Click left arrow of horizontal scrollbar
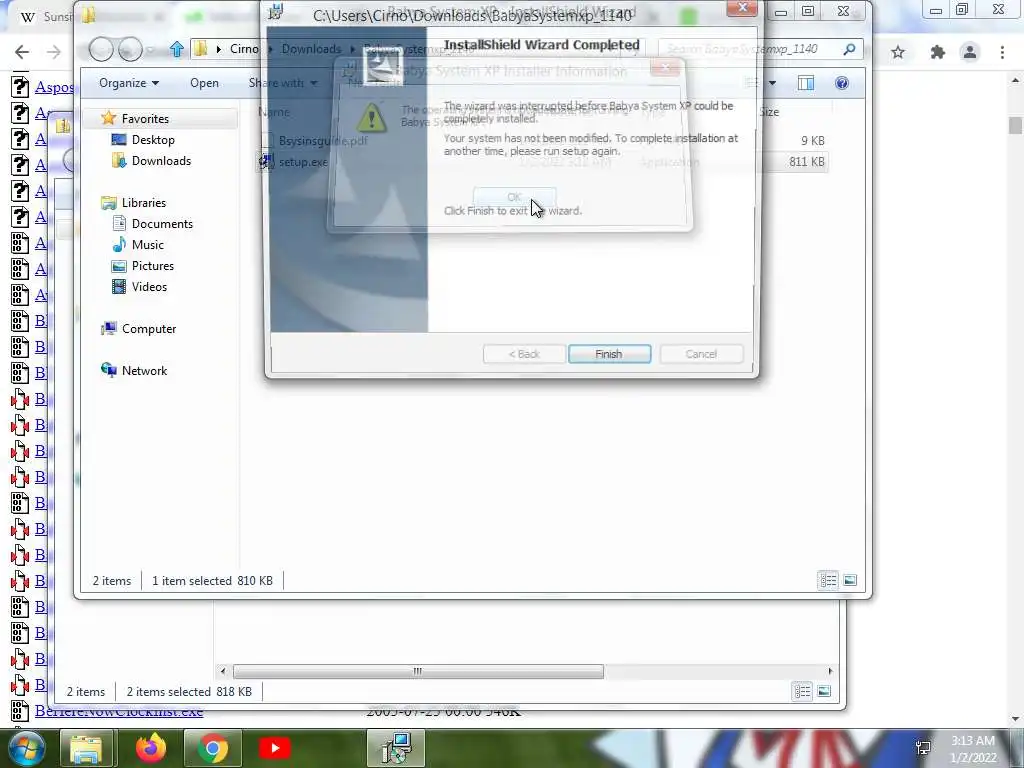 [223, 671]
